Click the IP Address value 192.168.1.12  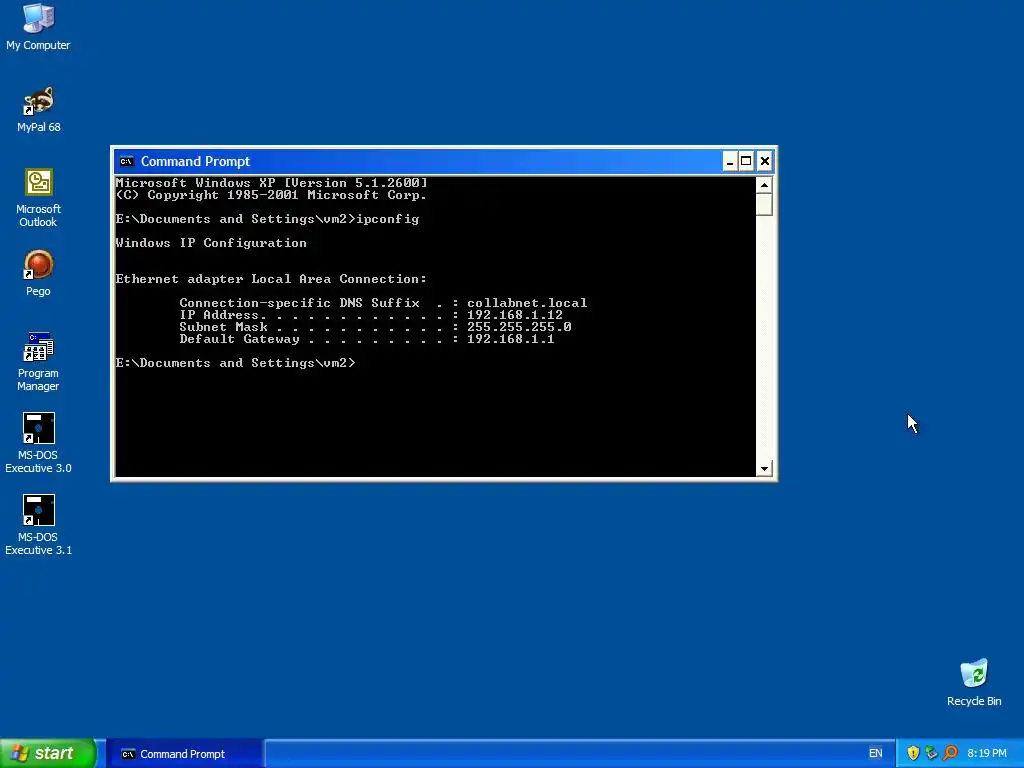(x=515, y=315)
